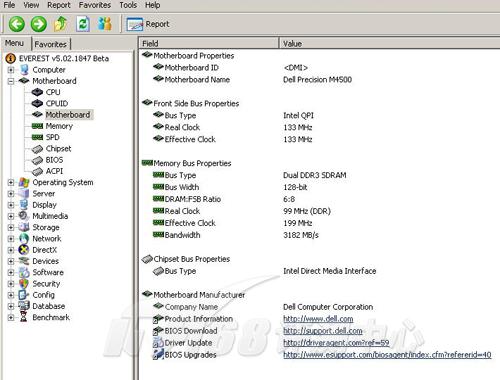Go up one level with Up arrow
Image resolution: width=500 pixels, height=380 pixels.
[x=61, y=24]
